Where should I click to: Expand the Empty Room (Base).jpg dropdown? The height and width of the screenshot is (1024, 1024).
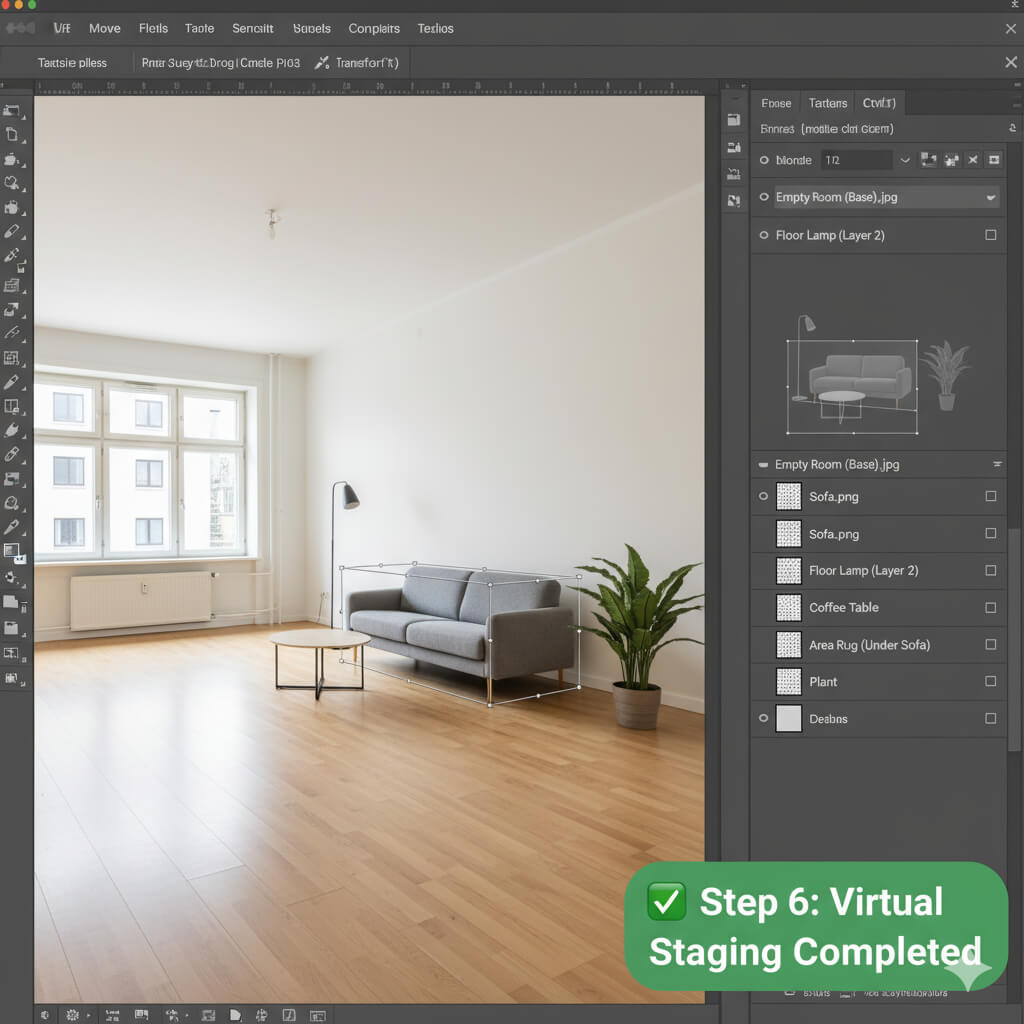[x=990, y=198]
